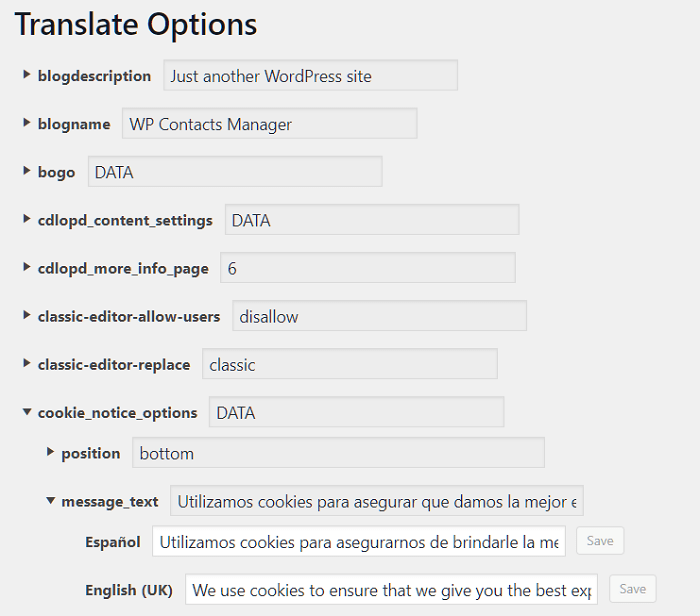Expand classic-editor-replace disclosure arrow
Screen dimensions: 700x616
pos(26,364)
